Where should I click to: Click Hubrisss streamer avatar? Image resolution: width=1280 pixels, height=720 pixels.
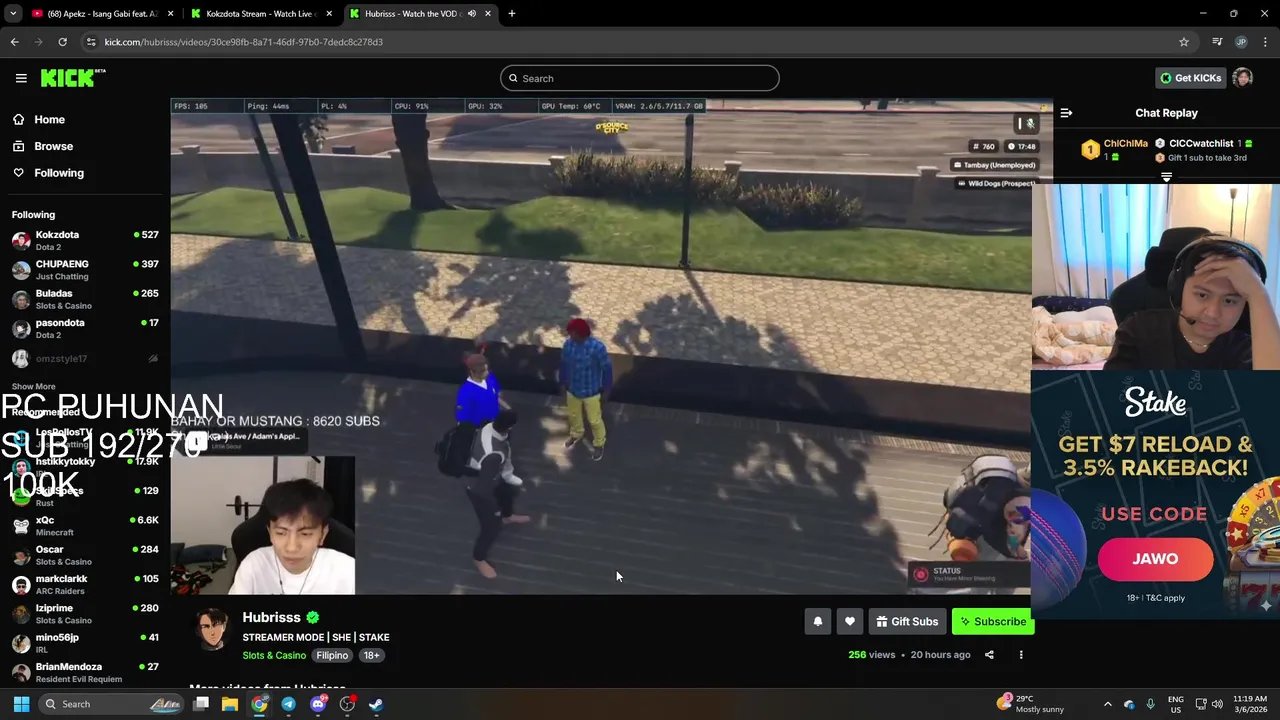coord(211,630)
